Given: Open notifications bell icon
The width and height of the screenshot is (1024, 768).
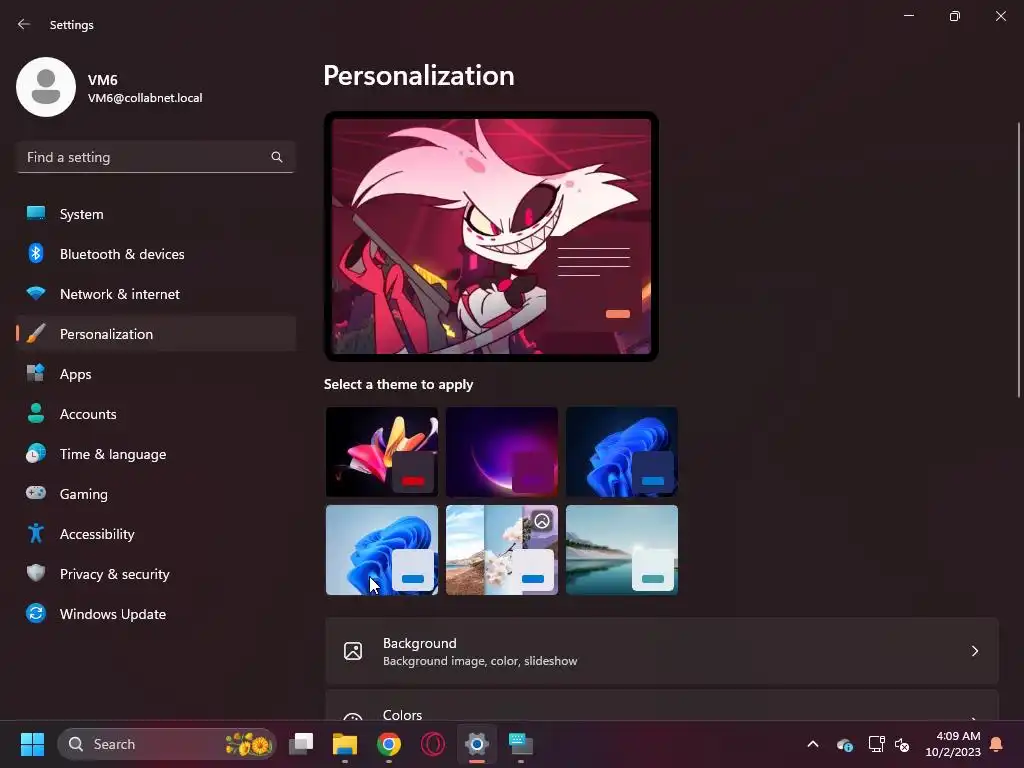Looking at the screenshot, I should pyautogui.click(x=997, y=744).
